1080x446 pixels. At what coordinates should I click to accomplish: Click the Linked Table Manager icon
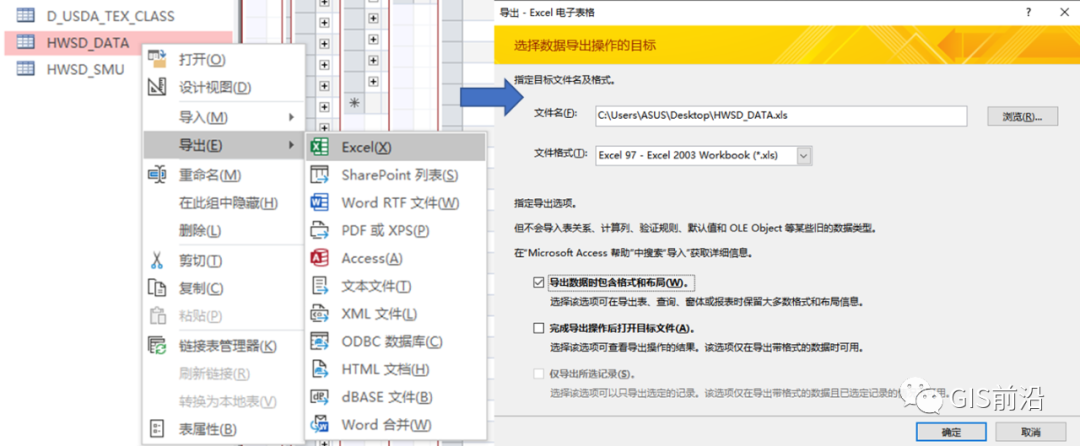point(158,346)
